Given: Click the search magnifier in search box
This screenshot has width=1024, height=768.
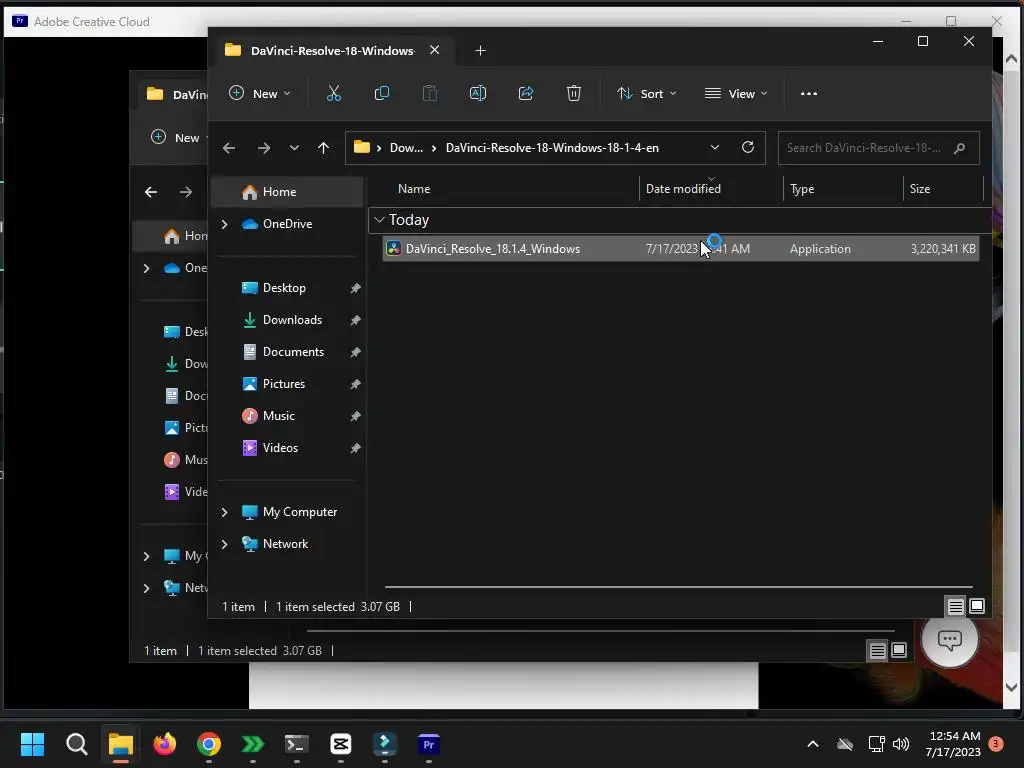Looking at the screenshot, I should click(959, 148).
